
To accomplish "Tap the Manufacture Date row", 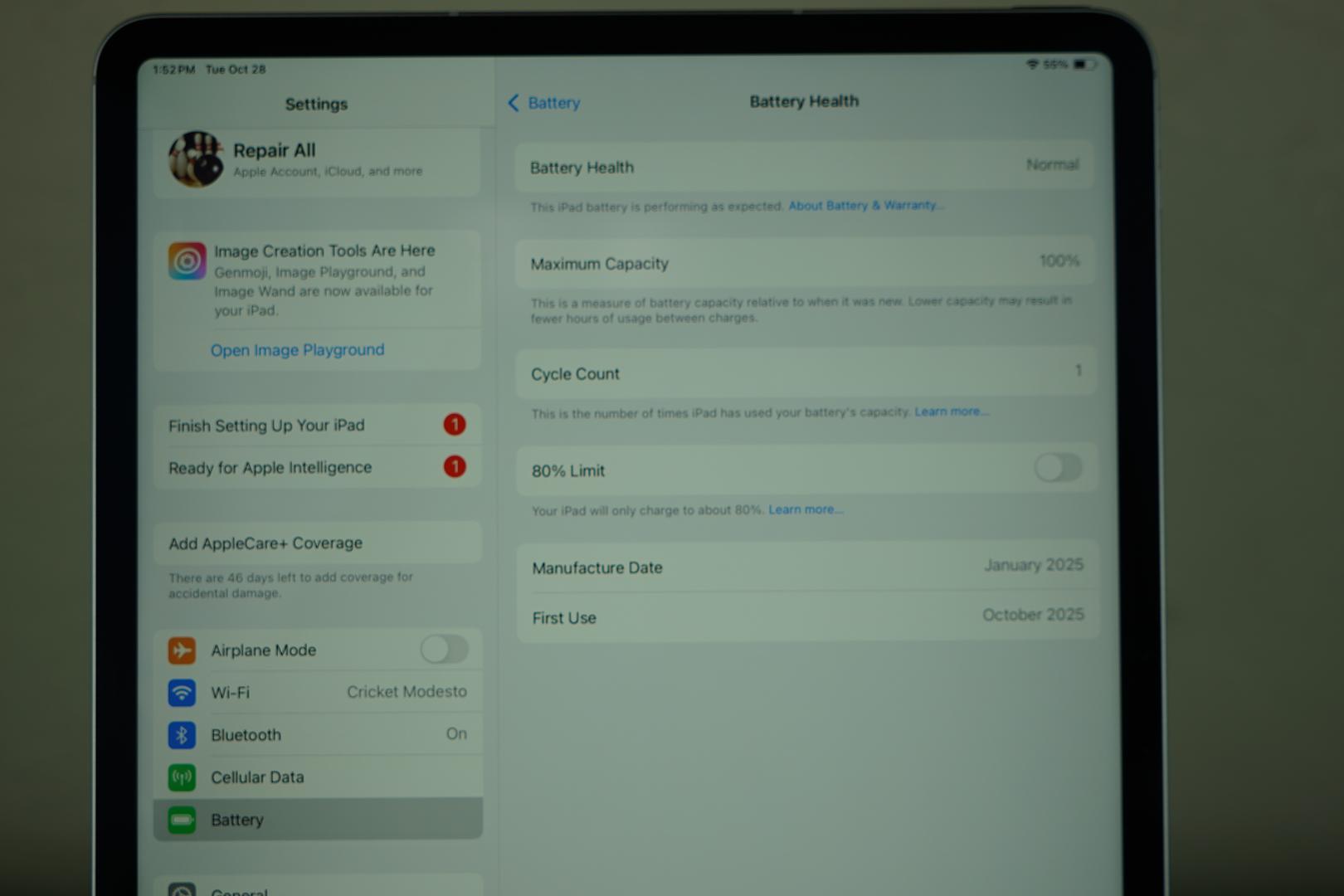I will 807,567.
